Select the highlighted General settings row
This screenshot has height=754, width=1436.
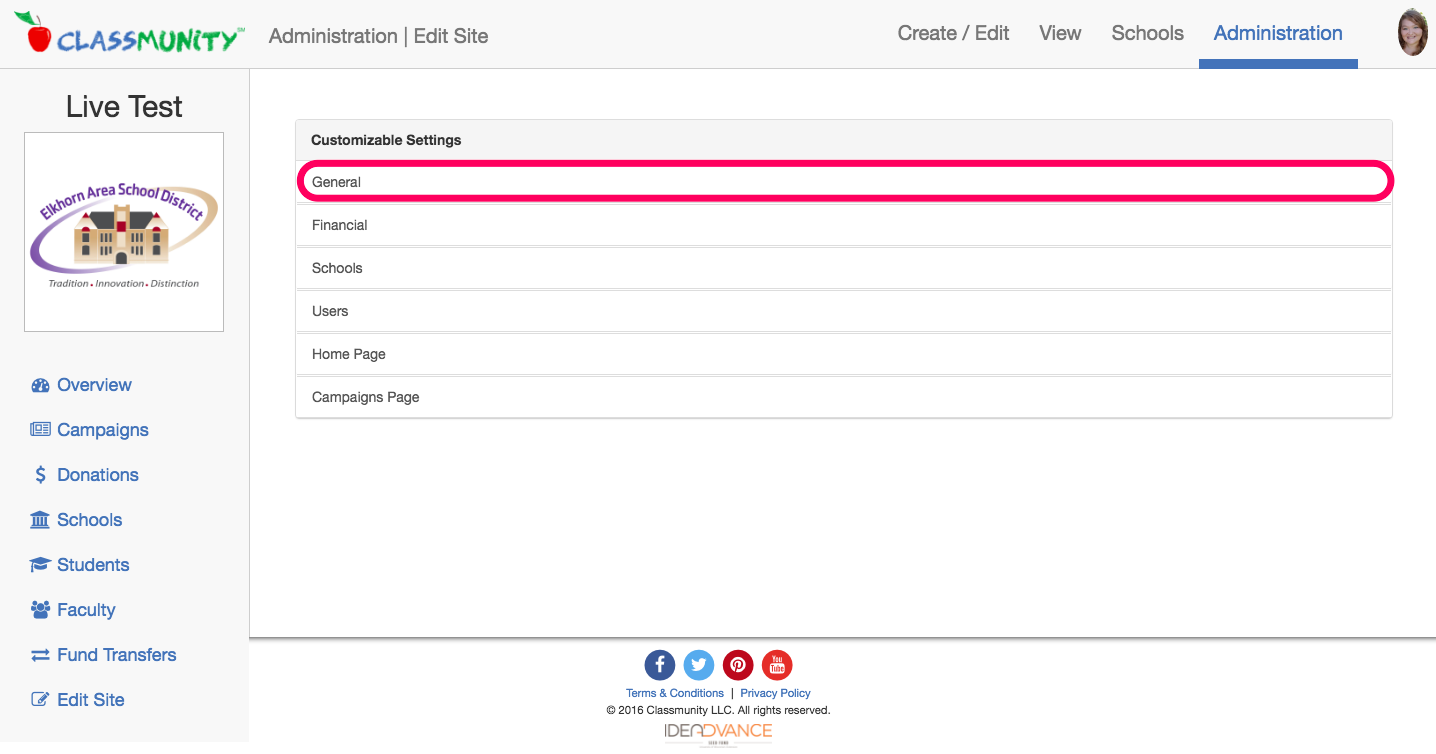point(843,181)
